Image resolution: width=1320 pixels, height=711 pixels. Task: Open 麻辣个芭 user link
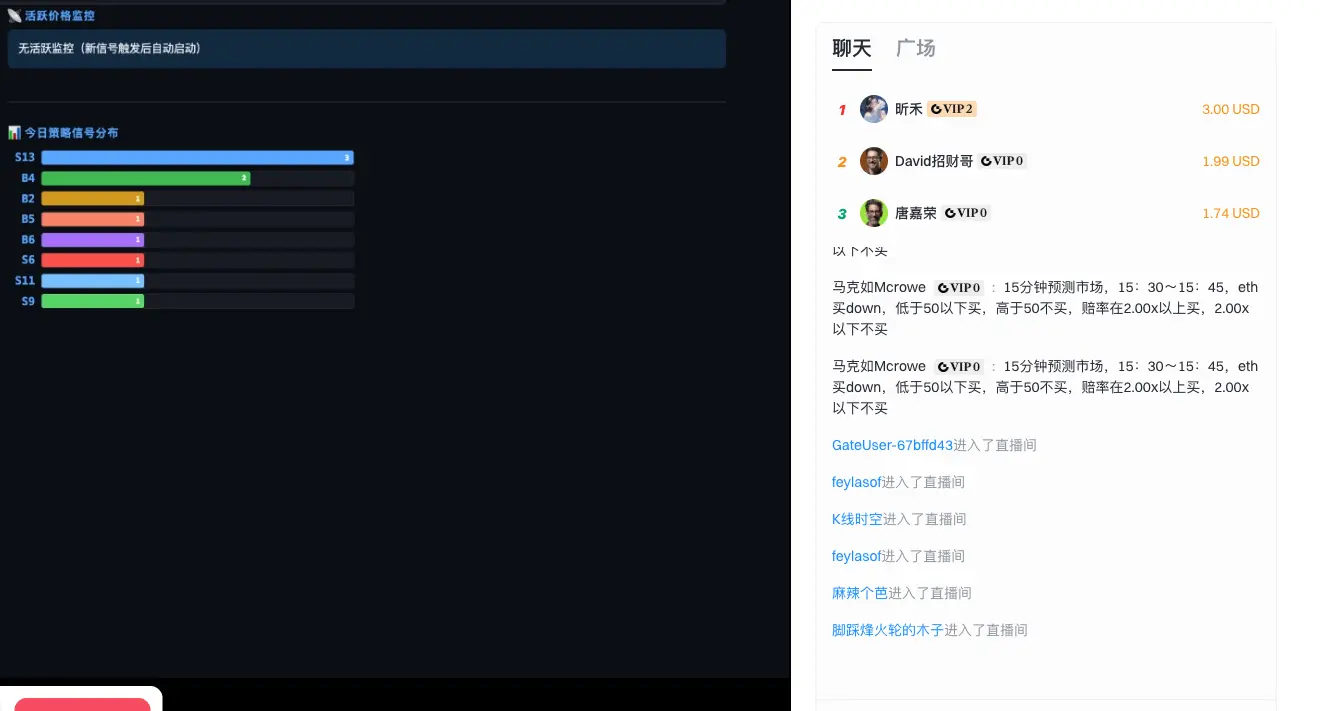coord(860,593)
